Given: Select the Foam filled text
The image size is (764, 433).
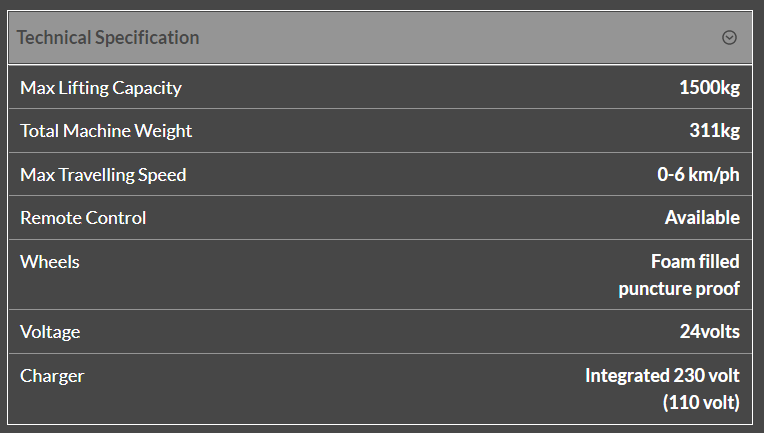Looking at the screenshot, I should (695, 262).
